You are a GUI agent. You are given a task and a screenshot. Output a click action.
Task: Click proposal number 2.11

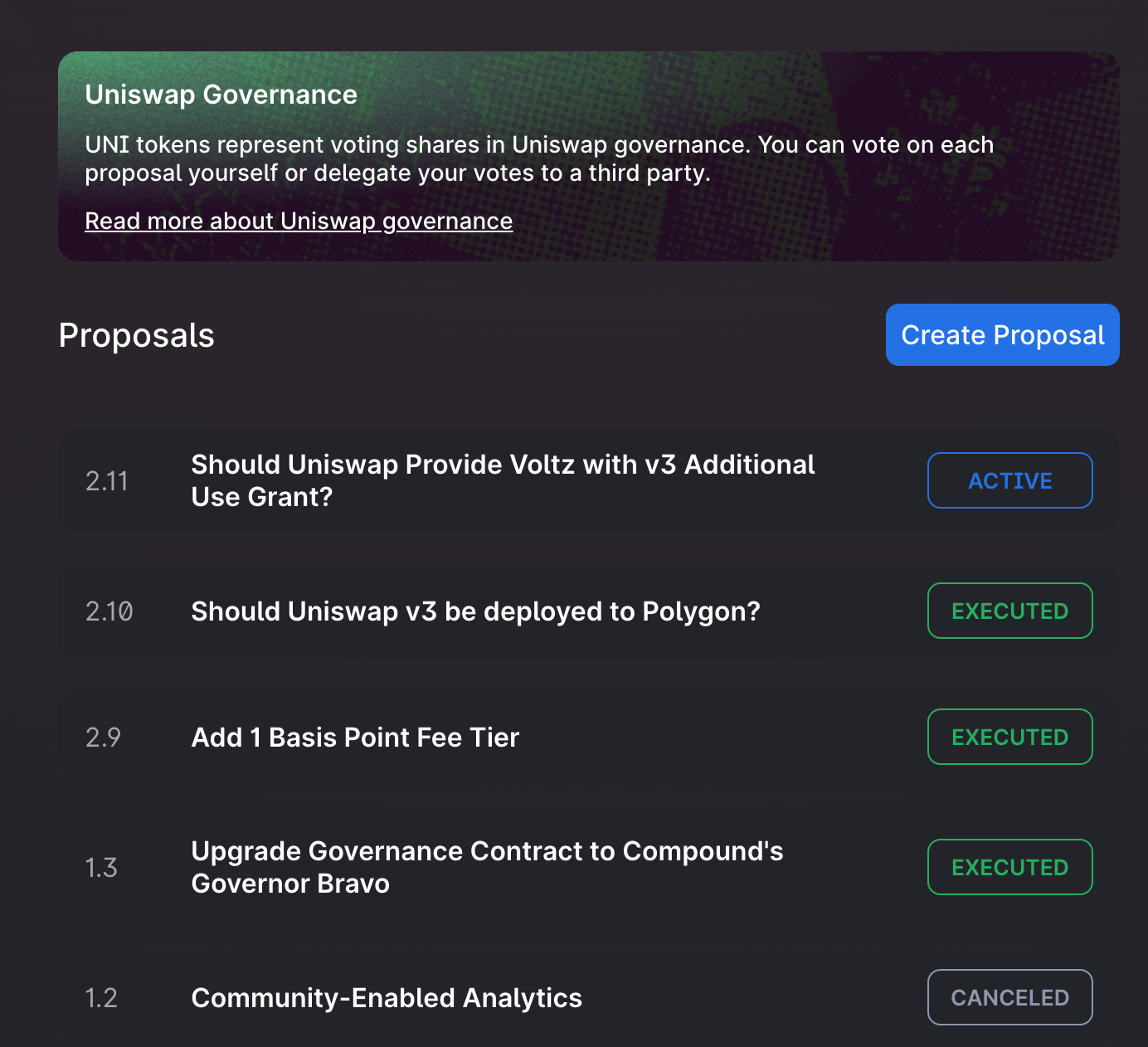(107, 481)
